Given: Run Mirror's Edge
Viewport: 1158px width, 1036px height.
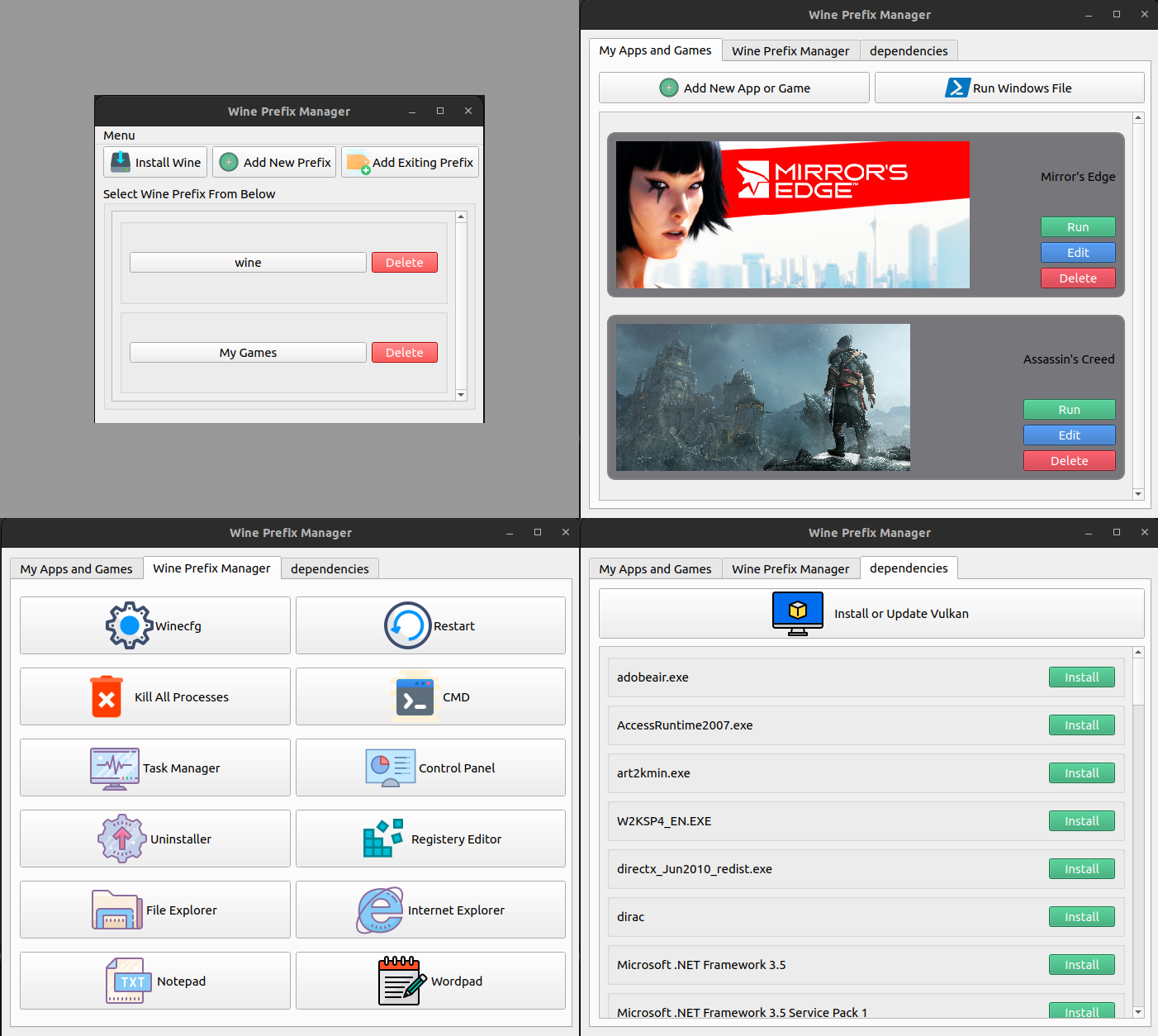Looking at the screenshot, I should (x=1078, y=226).
